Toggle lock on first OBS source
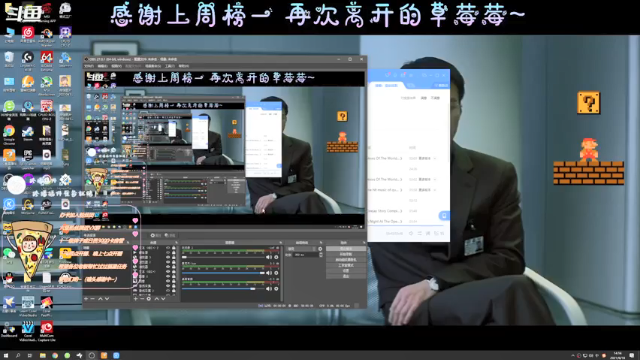 (173, 247)
